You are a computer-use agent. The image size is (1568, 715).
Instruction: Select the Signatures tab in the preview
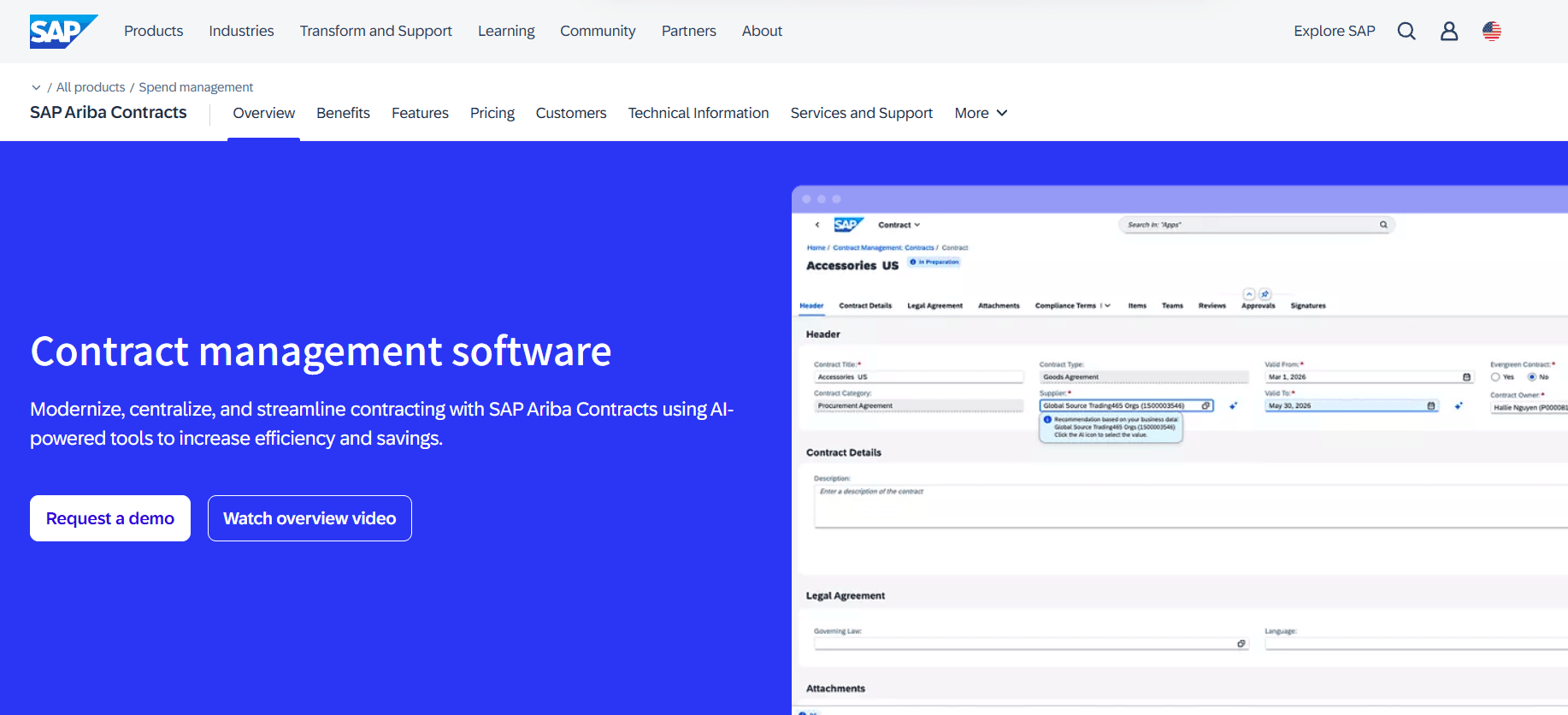[x=1308, y=305]
